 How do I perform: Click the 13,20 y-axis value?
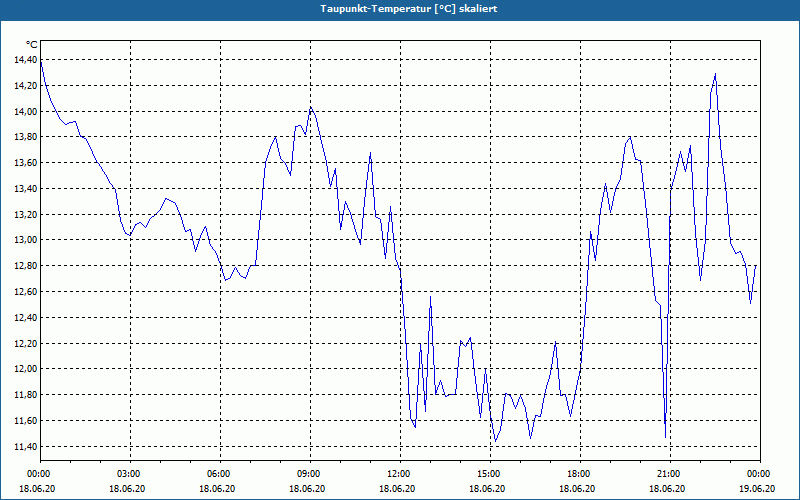click(26, 215)
